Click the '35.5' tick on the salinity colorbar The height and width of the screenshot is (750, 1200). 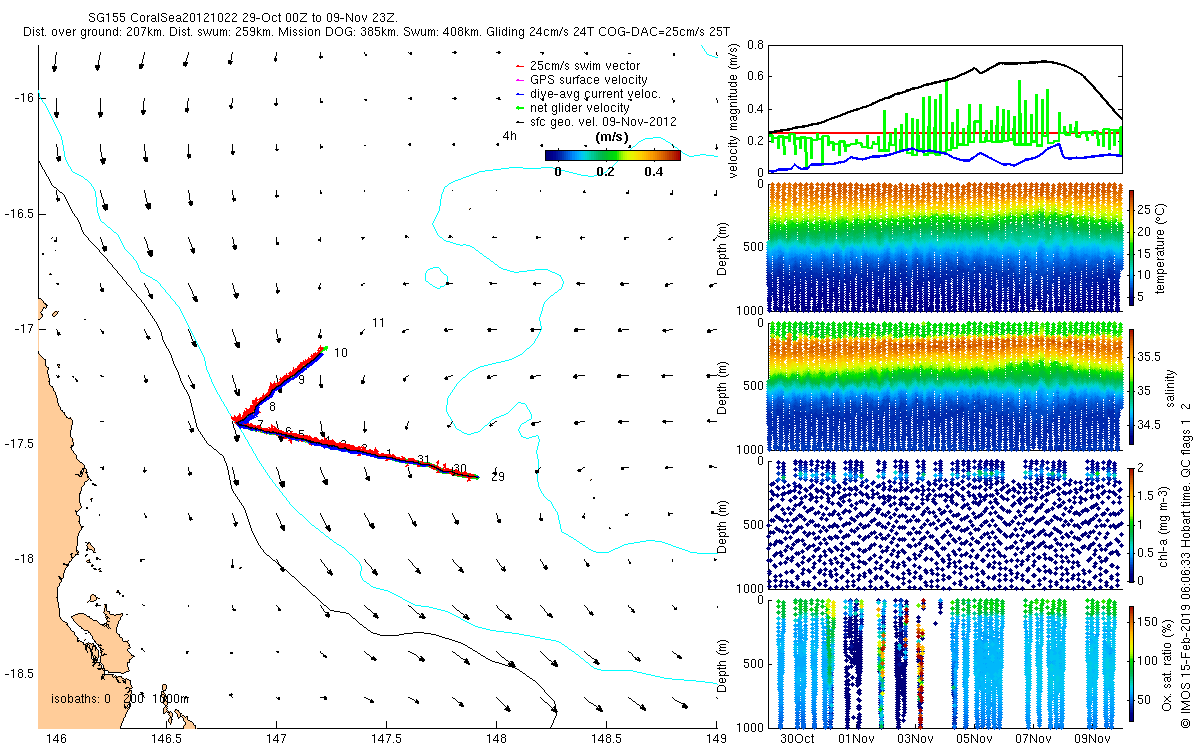coord(1150,356)
